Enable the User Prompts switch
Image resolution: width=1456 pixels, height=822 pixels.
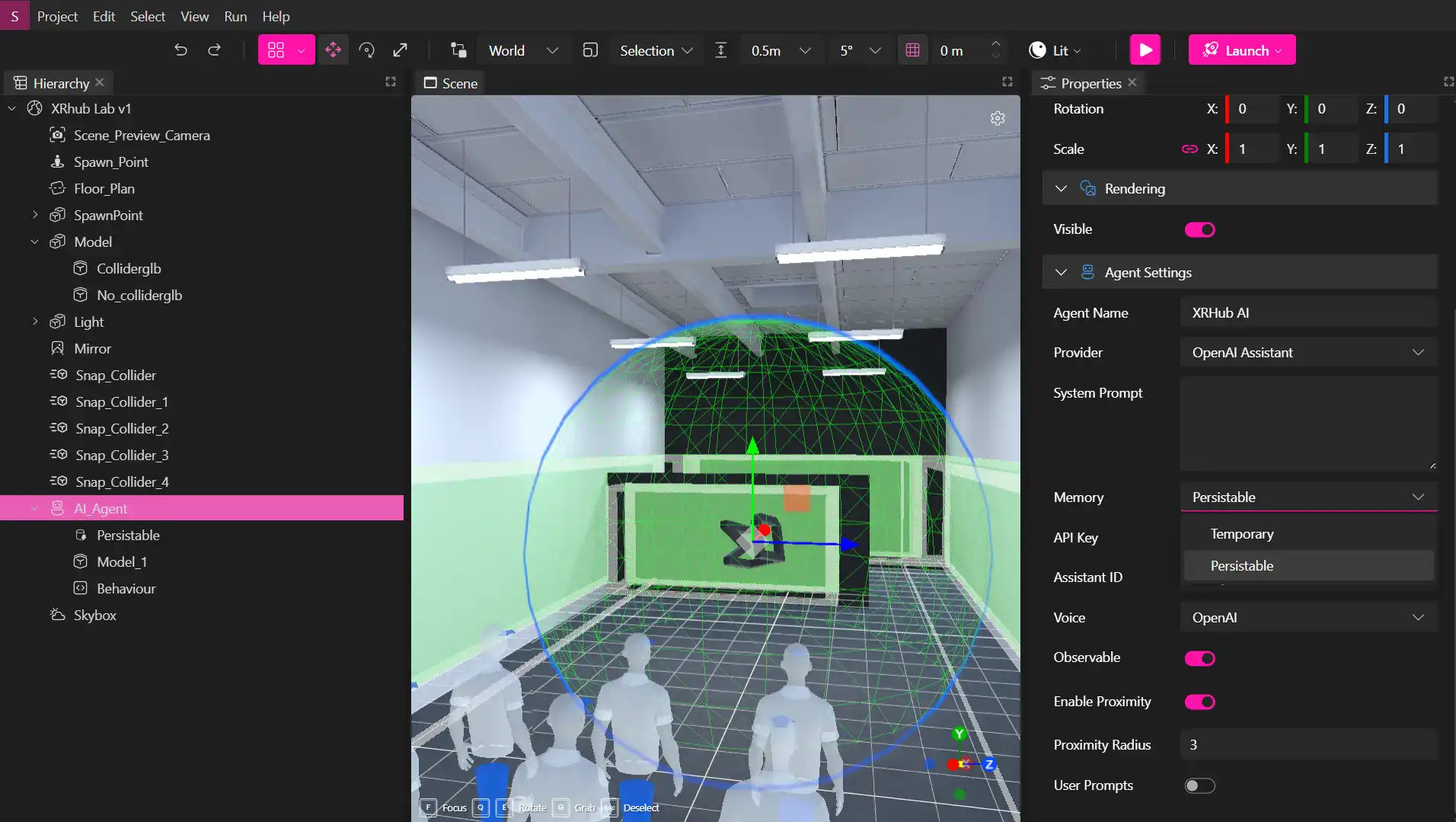tap(1199, 785)
